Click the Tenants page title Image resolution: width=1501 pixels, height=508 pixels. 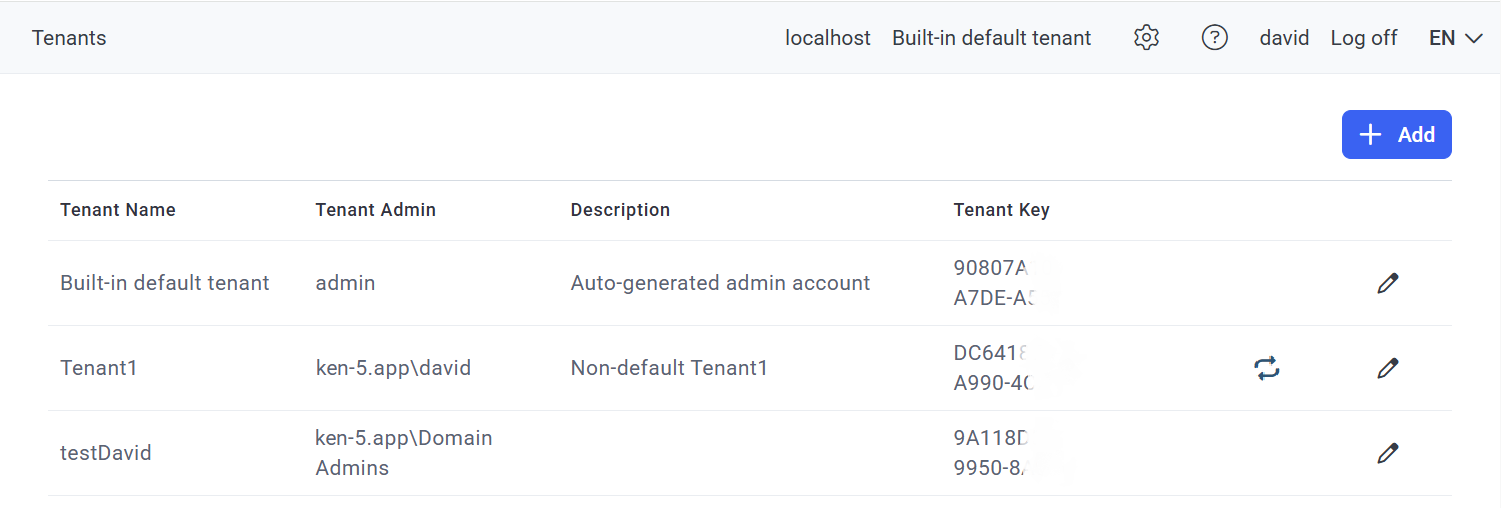(x=69, y=38)
